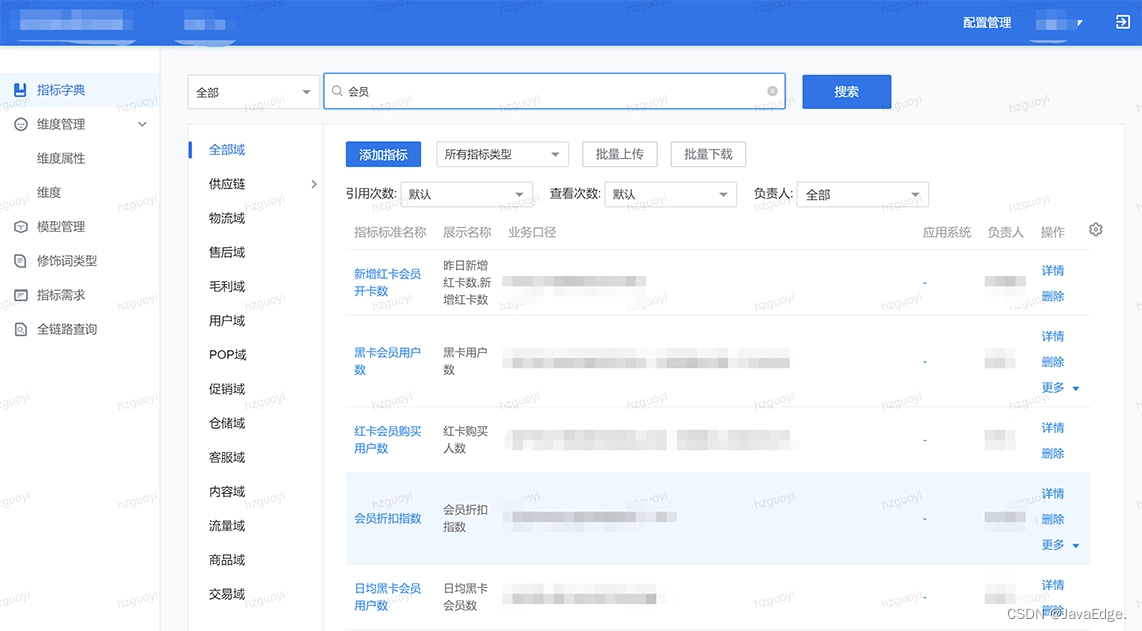Click 批量下载 button
The height and width of the screenshot is (631, 1142).
[708, 154]
